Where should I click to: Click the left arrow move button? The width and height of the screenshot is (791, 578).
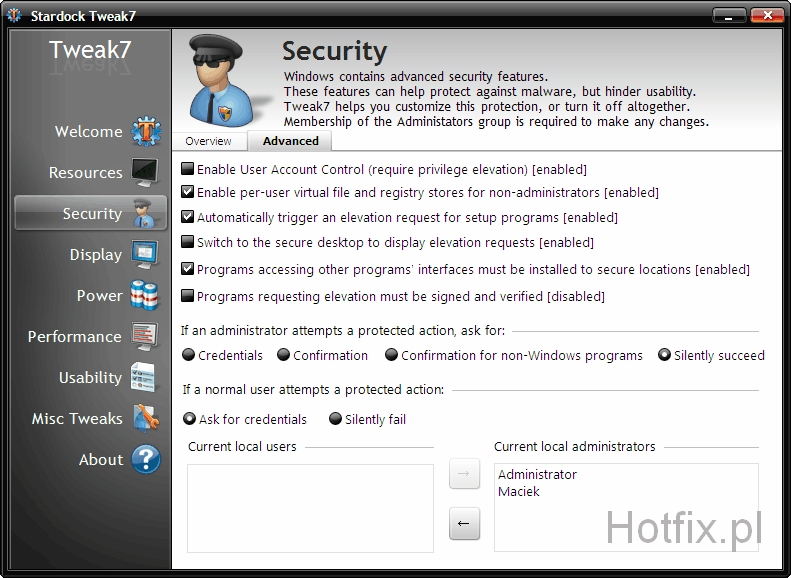coord(464,524)
